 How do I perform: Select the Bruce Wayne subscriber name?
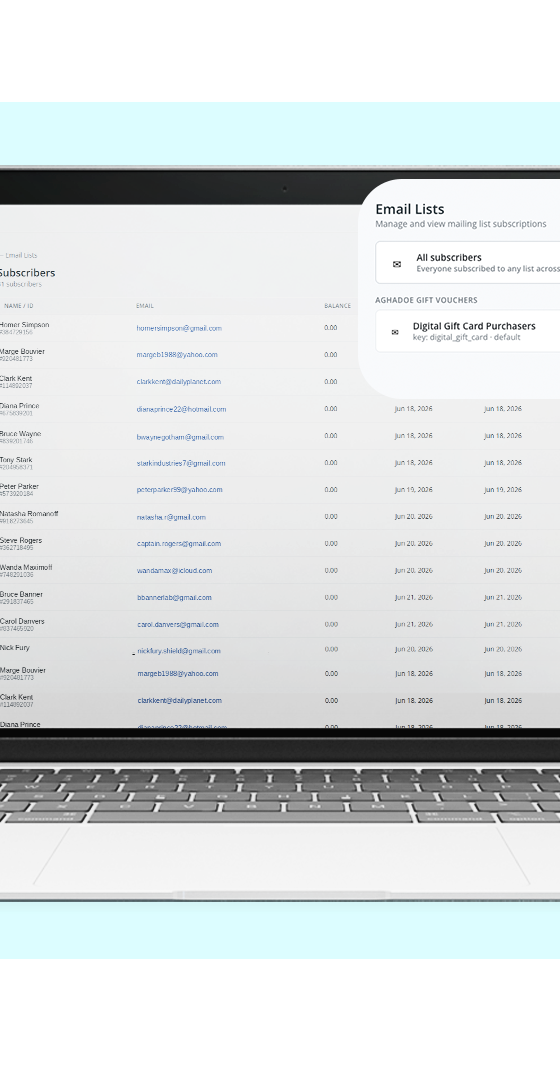click(x=21, y=434)
